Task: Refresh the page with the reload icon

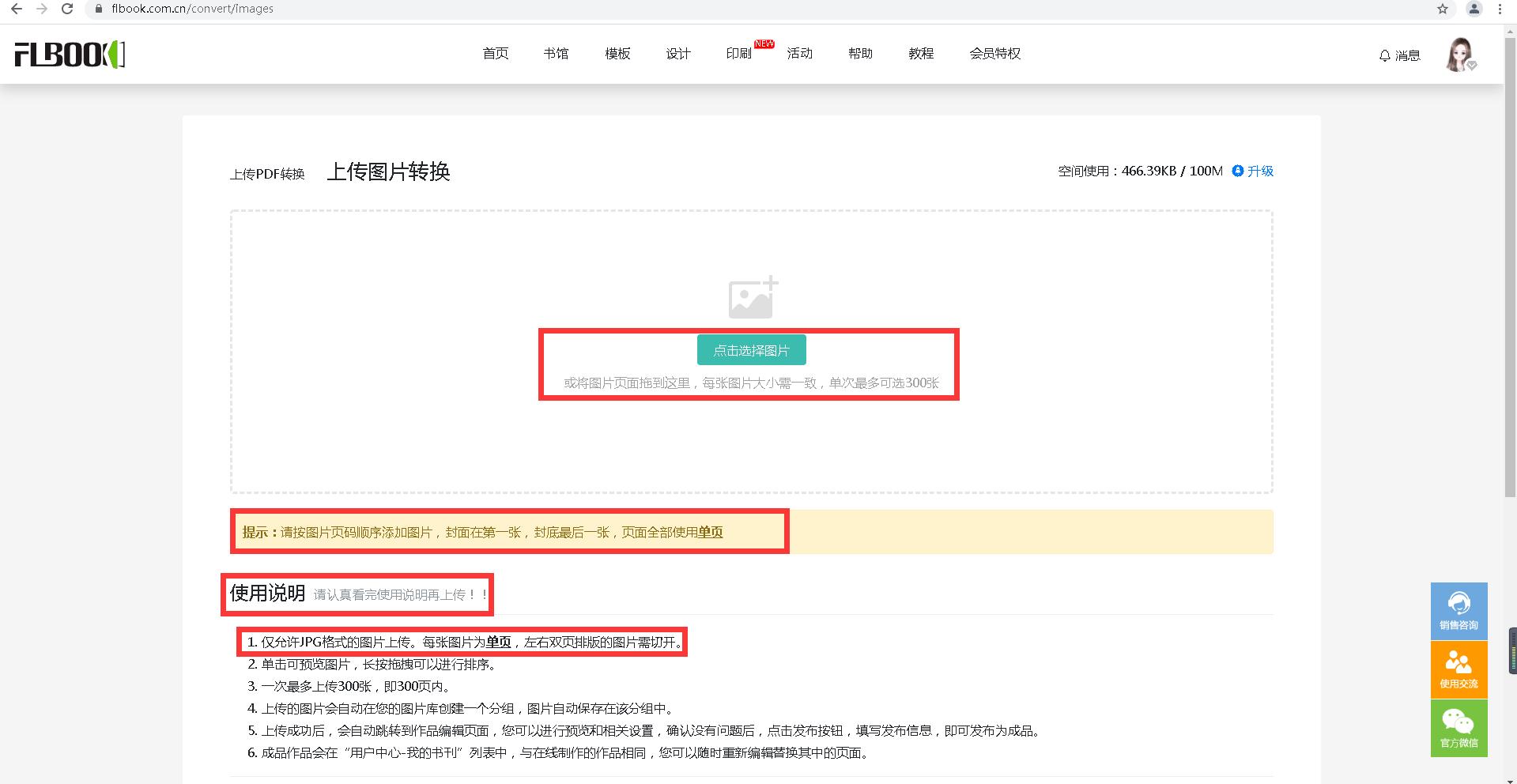Action: [66, 9]
